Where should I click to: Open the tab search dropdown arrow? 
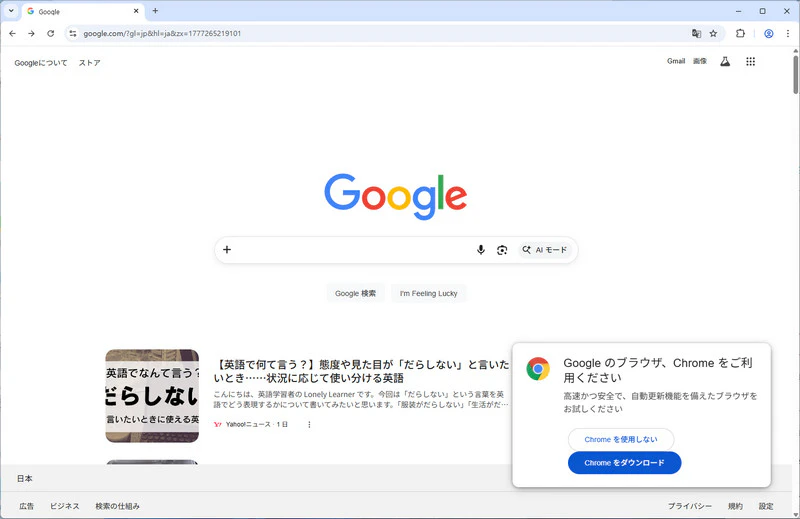click(11, 11)
